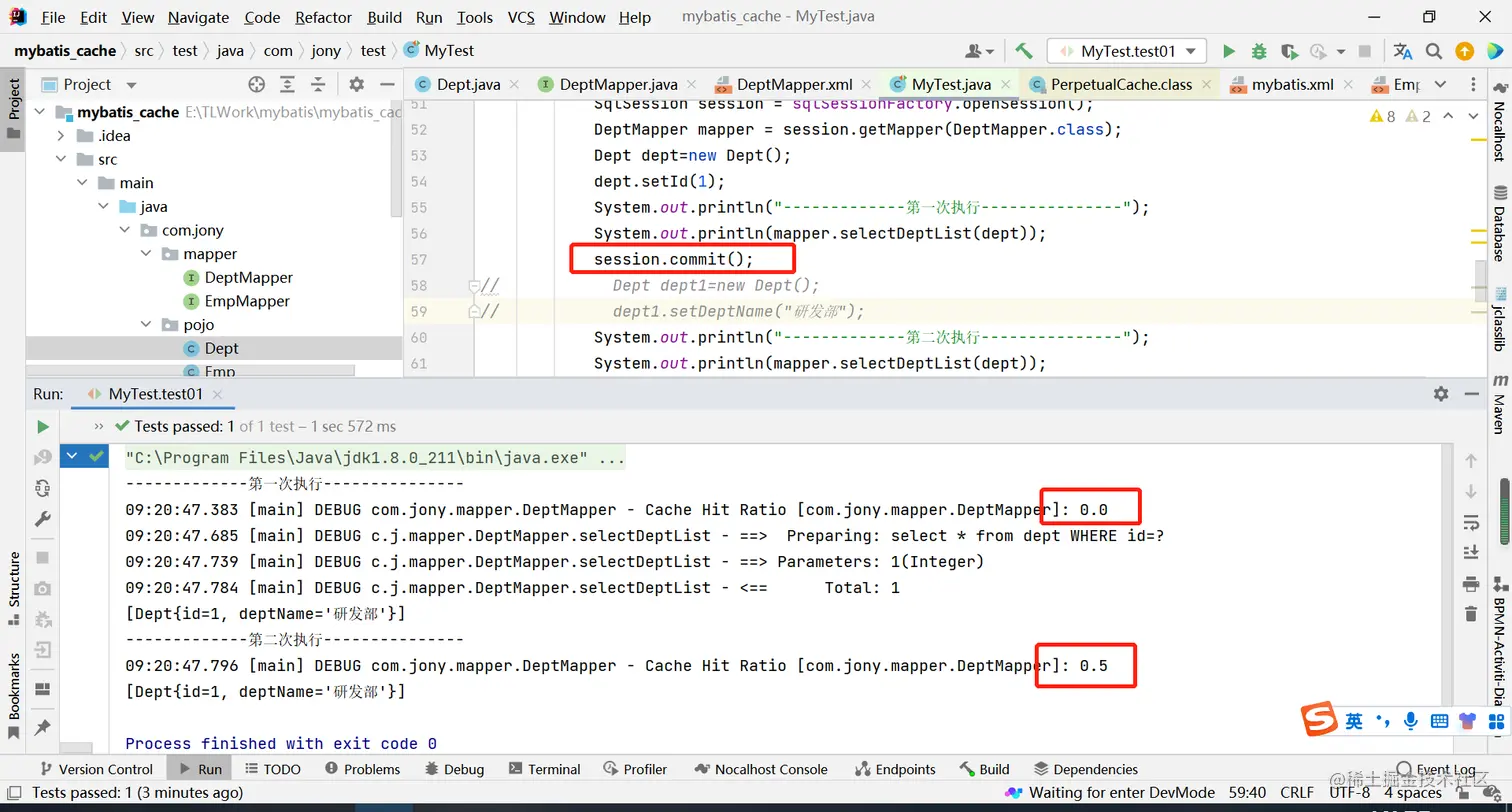Toggle the Structure side panel
Image resolution: width=1512 pixels, height=812 pixels.
click(x=14, y=588)
